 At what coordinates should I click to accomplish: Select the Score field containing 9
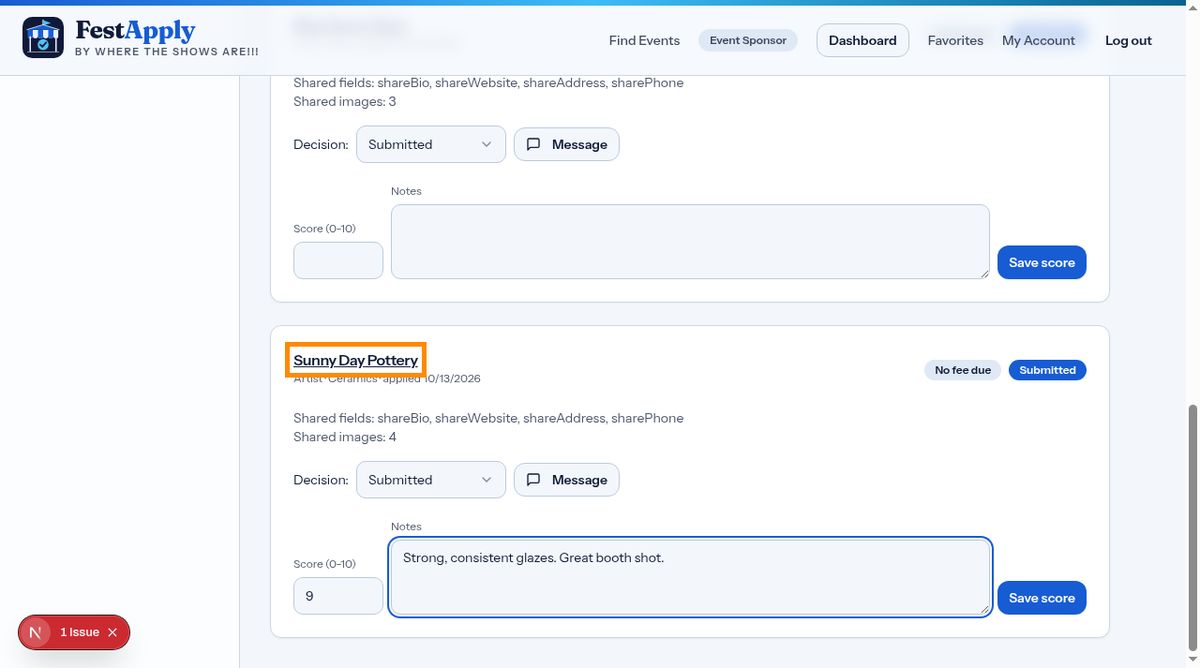pos(338,596)
